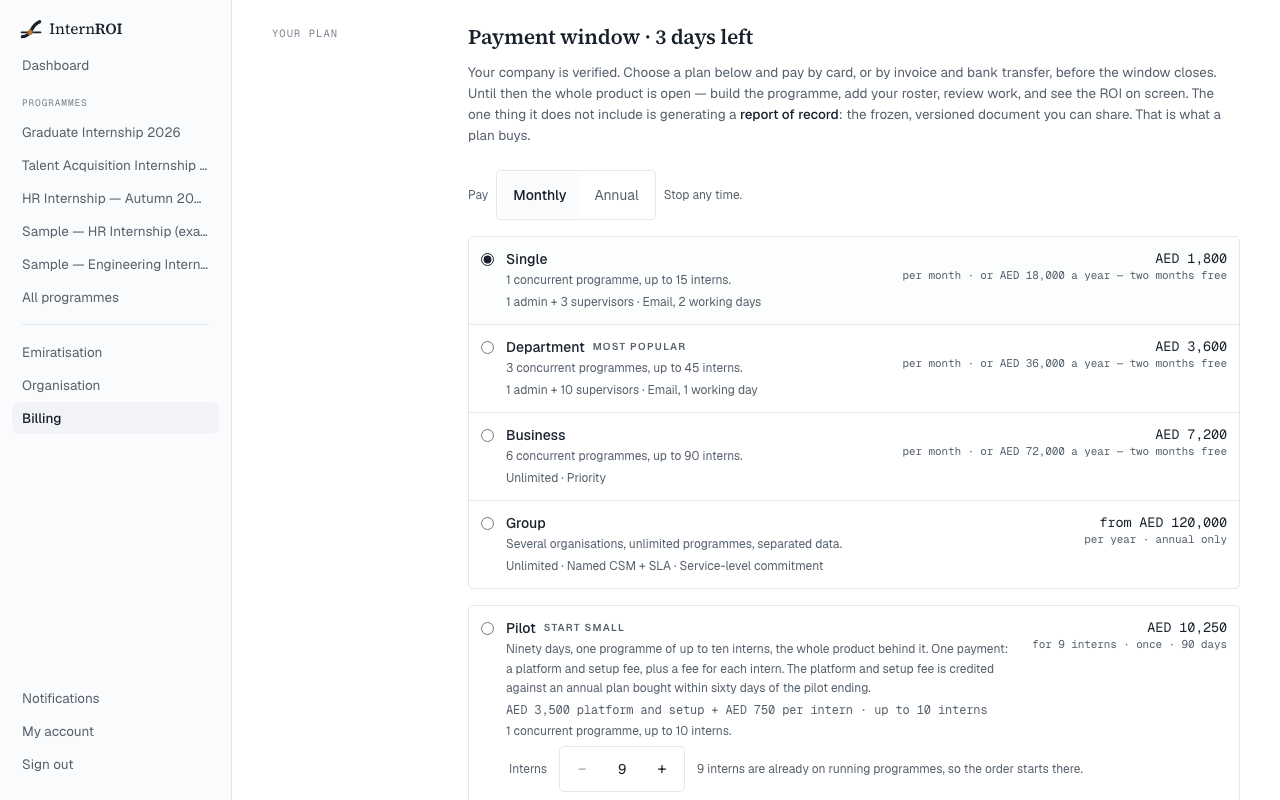Choose the Department plan radio button
The width and height of the screenshot is (1280, 800).
pos(487,347)
